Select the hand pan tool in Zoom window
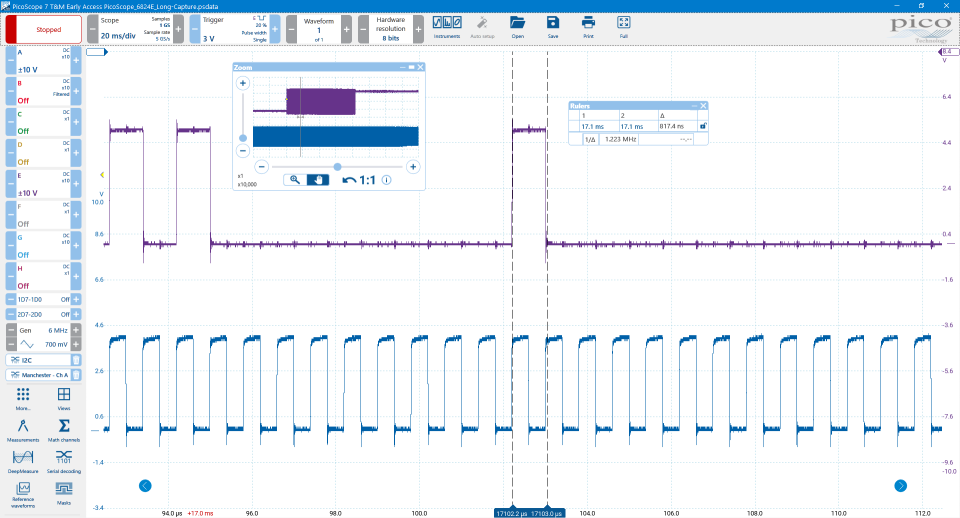This screenshot has width=960, height=518. tap(319, 180)
